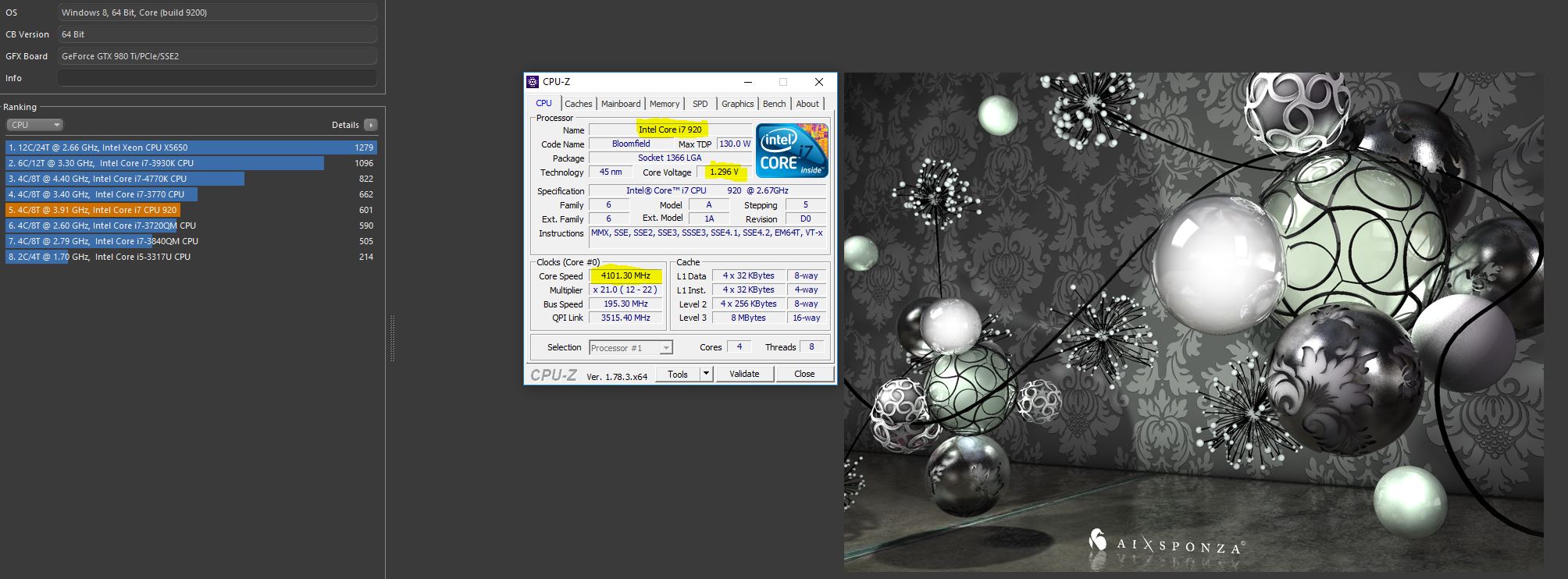Select ranking row Intel Xeon CPU X5650
Image resolution: width=1568 pixels, height=579 pixels.
[x=191, y=147]
